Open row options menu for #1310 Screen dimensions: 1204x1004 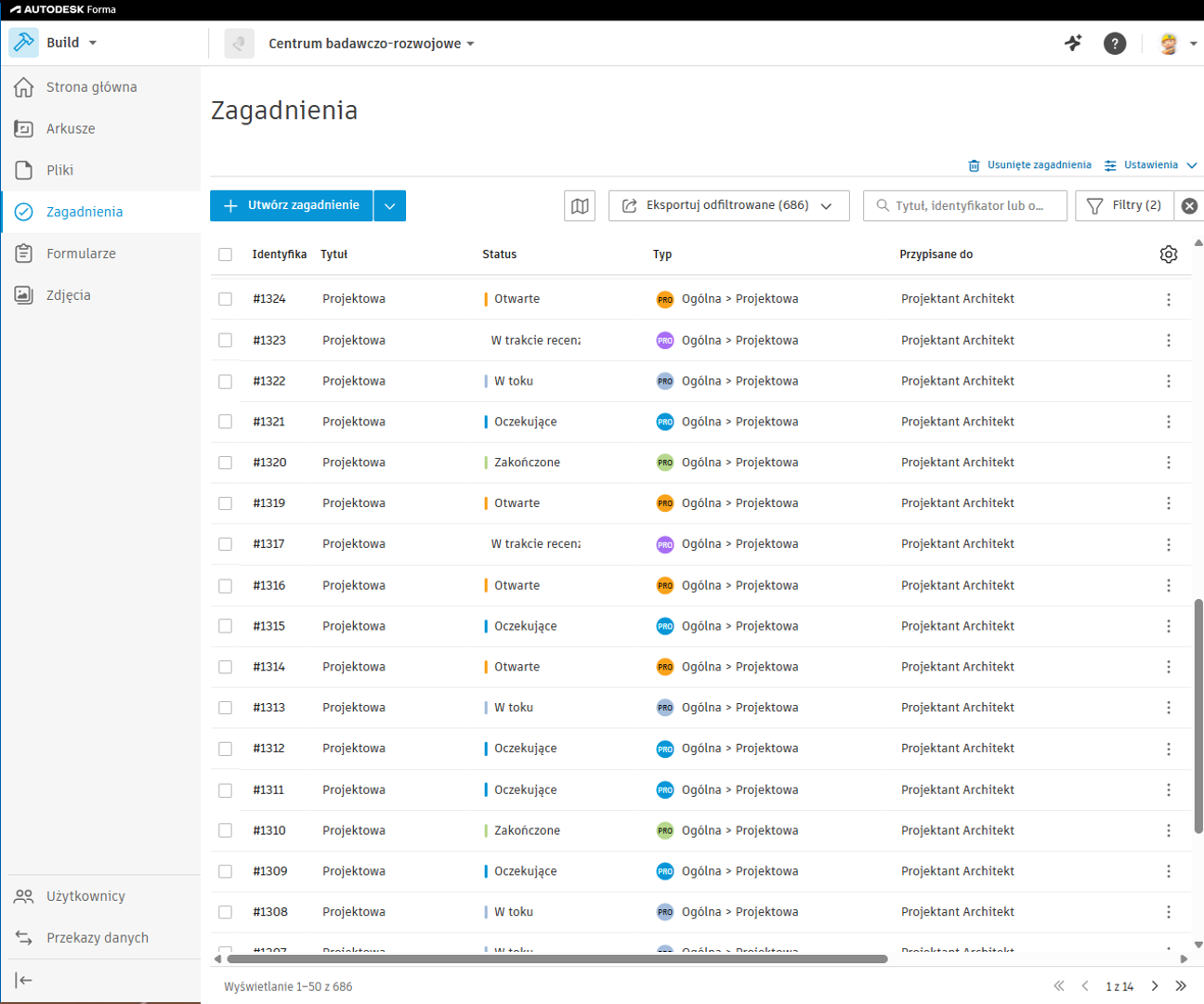pos(1169,831)
